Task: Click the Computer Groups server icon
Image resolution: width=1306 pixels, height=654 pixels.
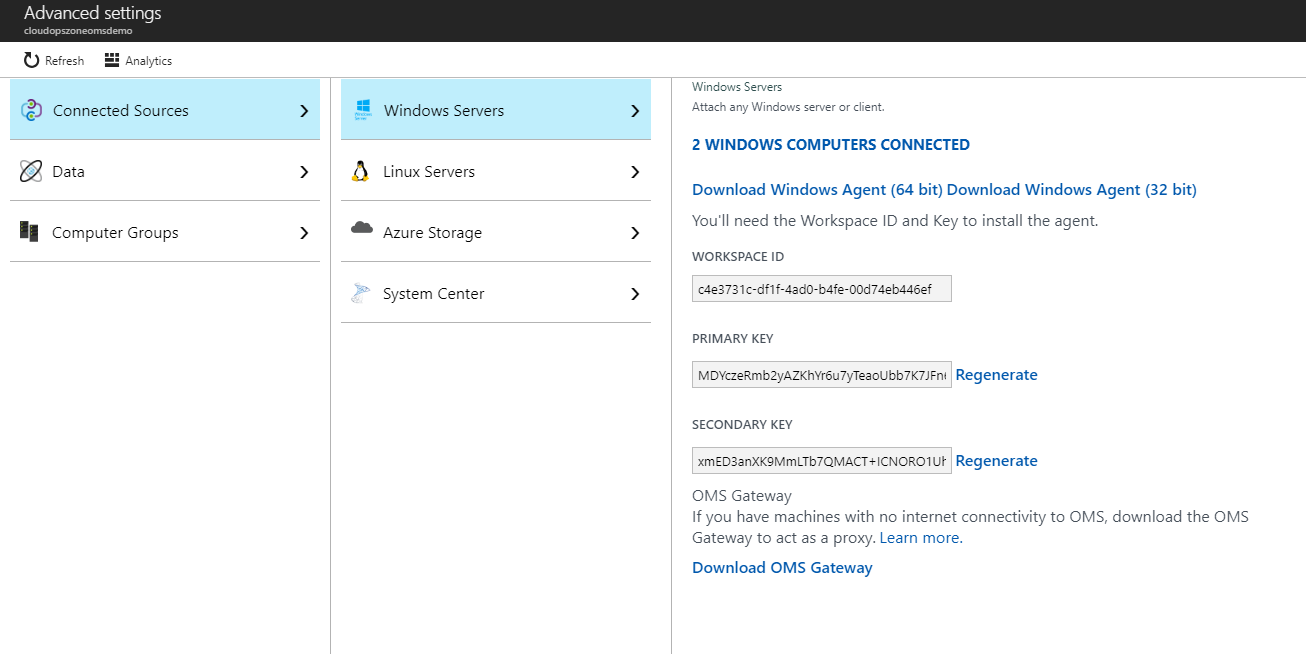Action: coord(30,232)
